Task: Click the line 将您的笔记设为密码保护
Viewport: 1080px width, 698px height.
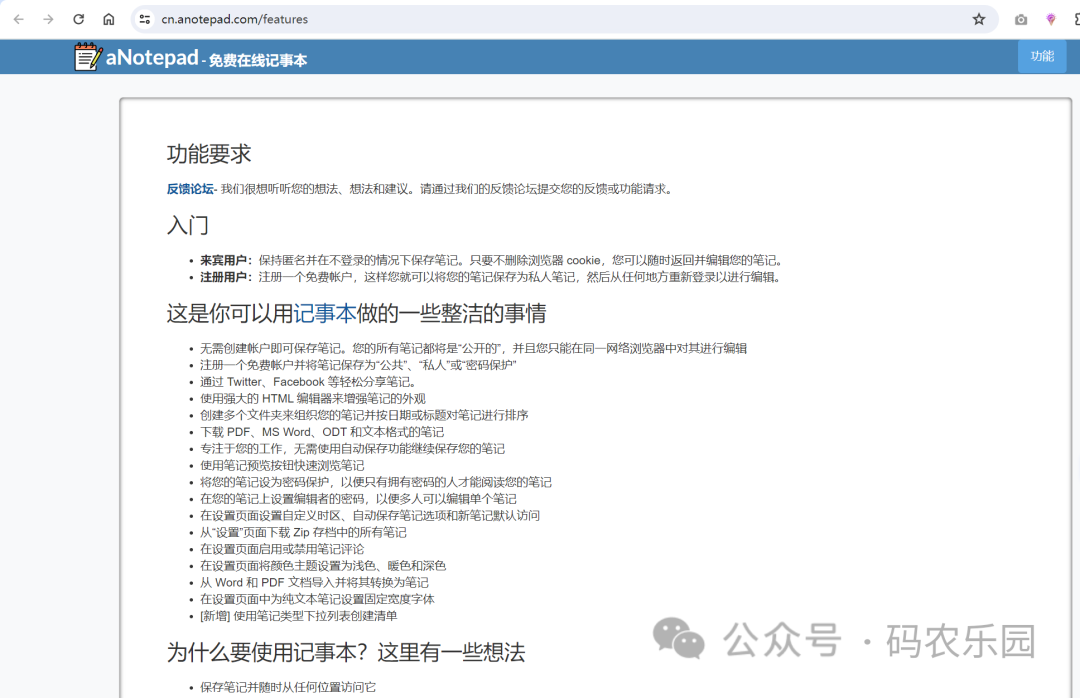Action: pyautogui.click(x=375, y=482)
